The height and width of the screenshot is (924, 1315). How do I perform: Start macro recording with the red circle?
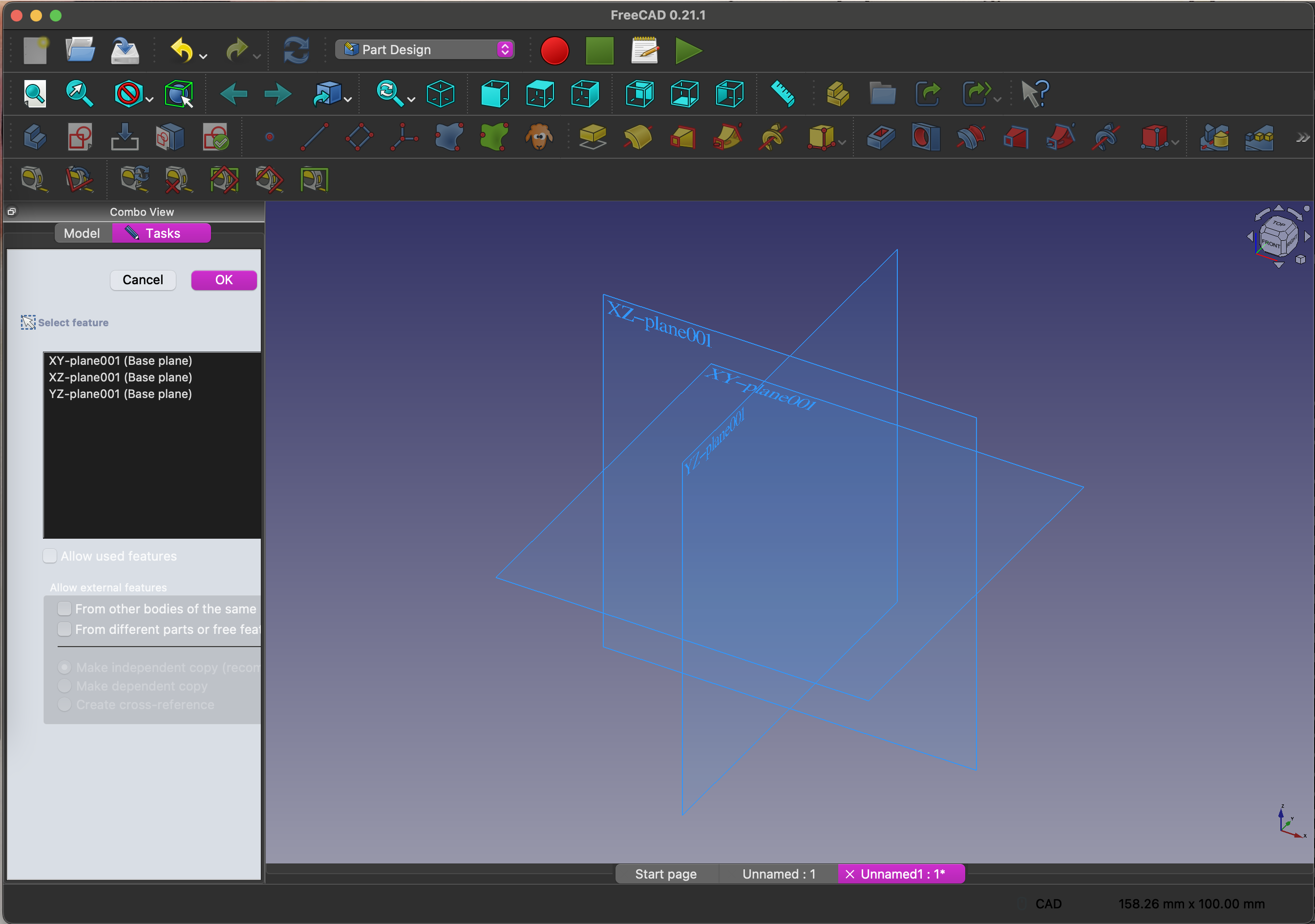click(x=554, y=50)
